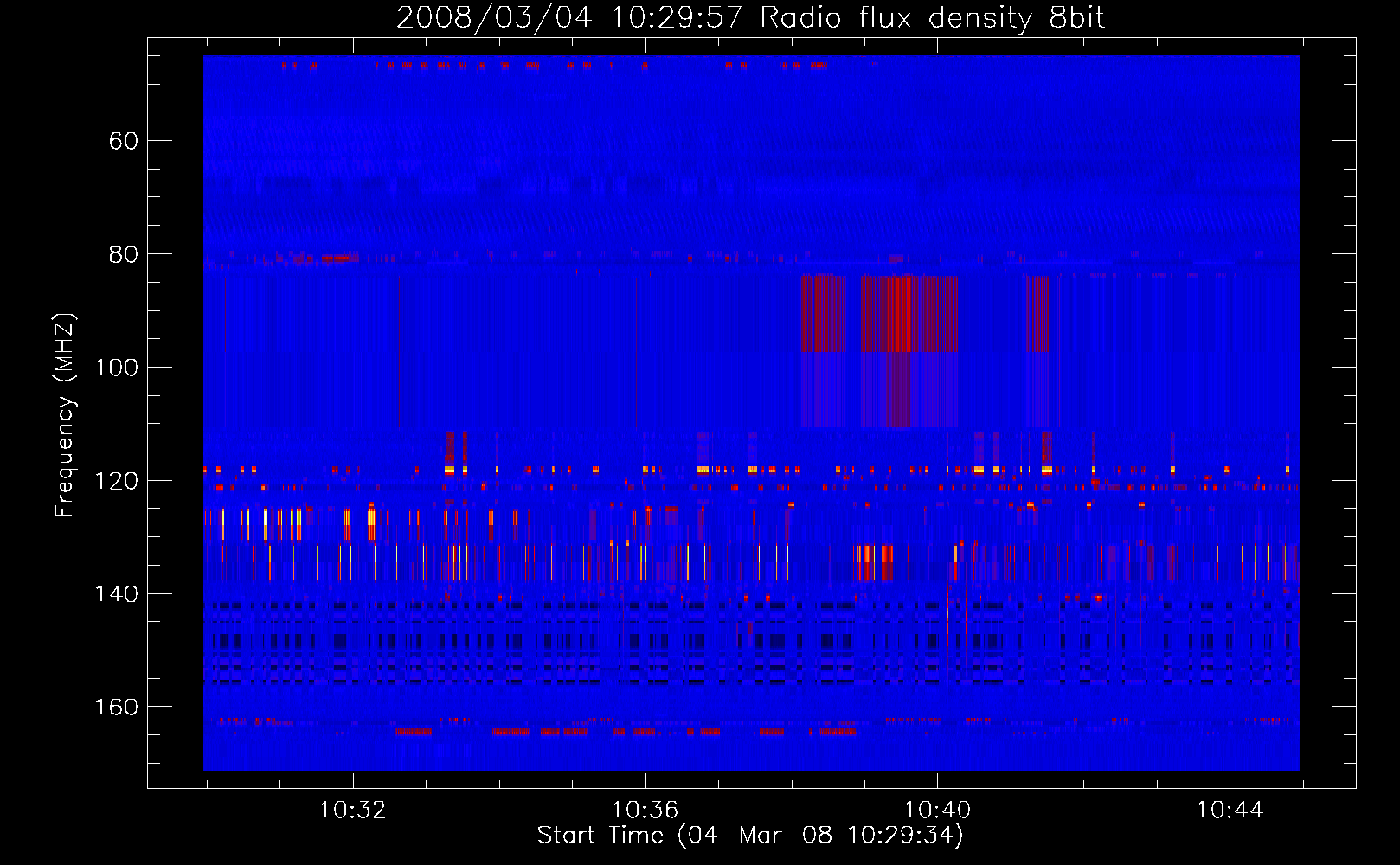Click the large red burst near 10:39

[x=909, y=350]
